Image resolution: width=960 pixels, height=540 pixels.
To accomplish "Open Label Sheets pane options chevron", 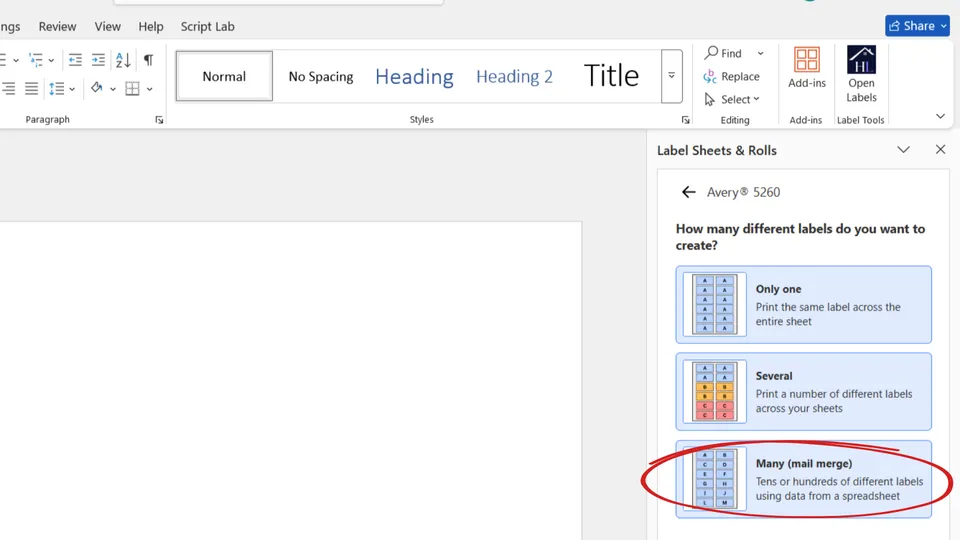I will pyautogui.click(x=903, y=149).
